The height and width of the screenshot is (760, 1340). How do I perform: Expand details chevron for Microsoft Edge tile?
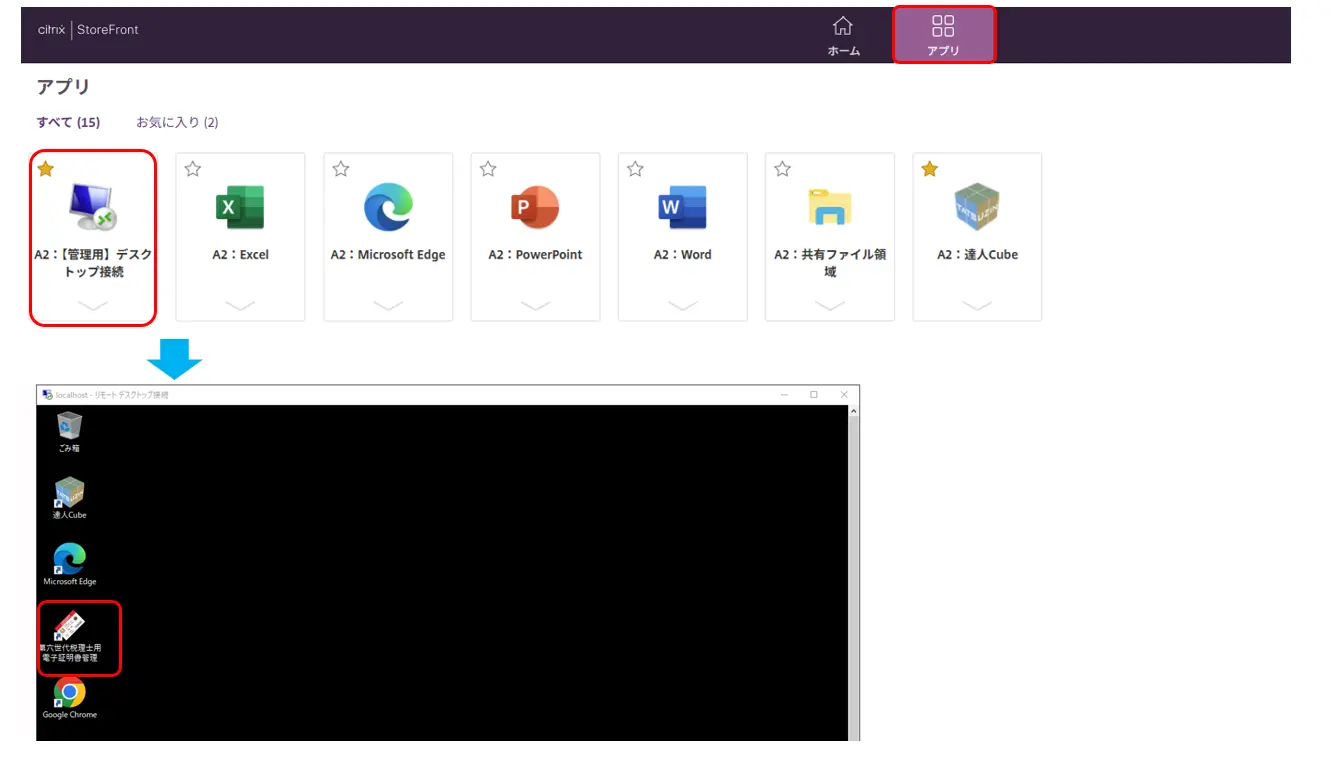pyautogui.click(x=388, y=305)
